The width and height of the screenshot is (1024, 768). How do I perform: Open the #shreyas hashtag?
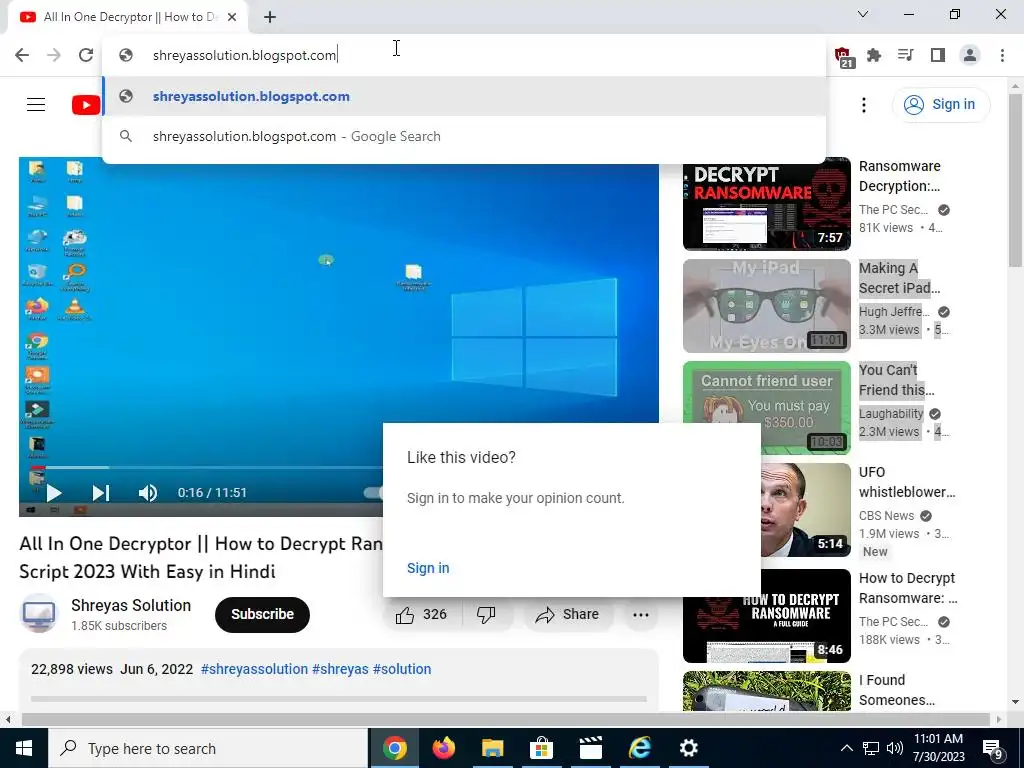tap(340, 669)
